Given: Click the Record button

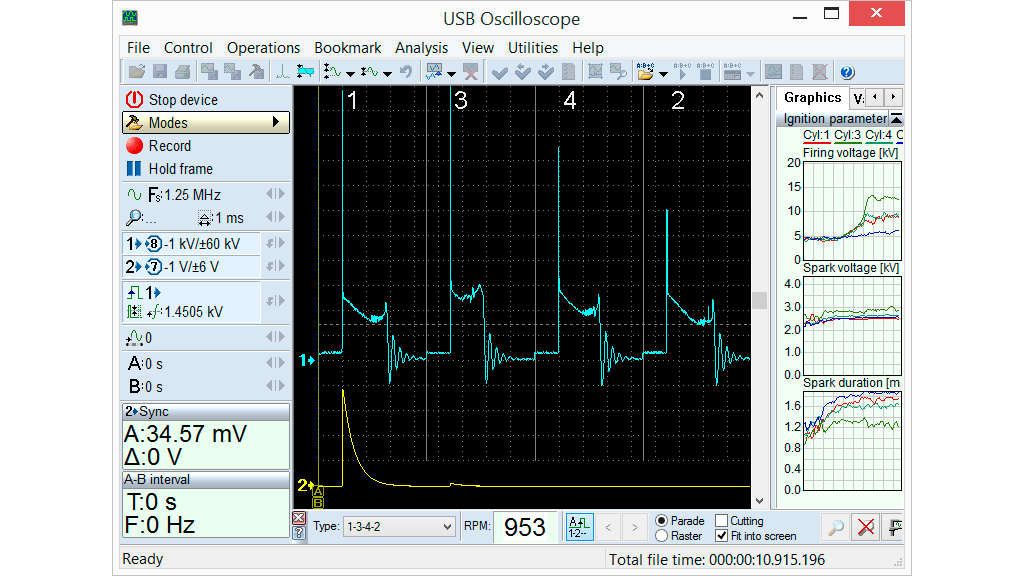Looking at the screenshot, I should click(x=206, y=146).
